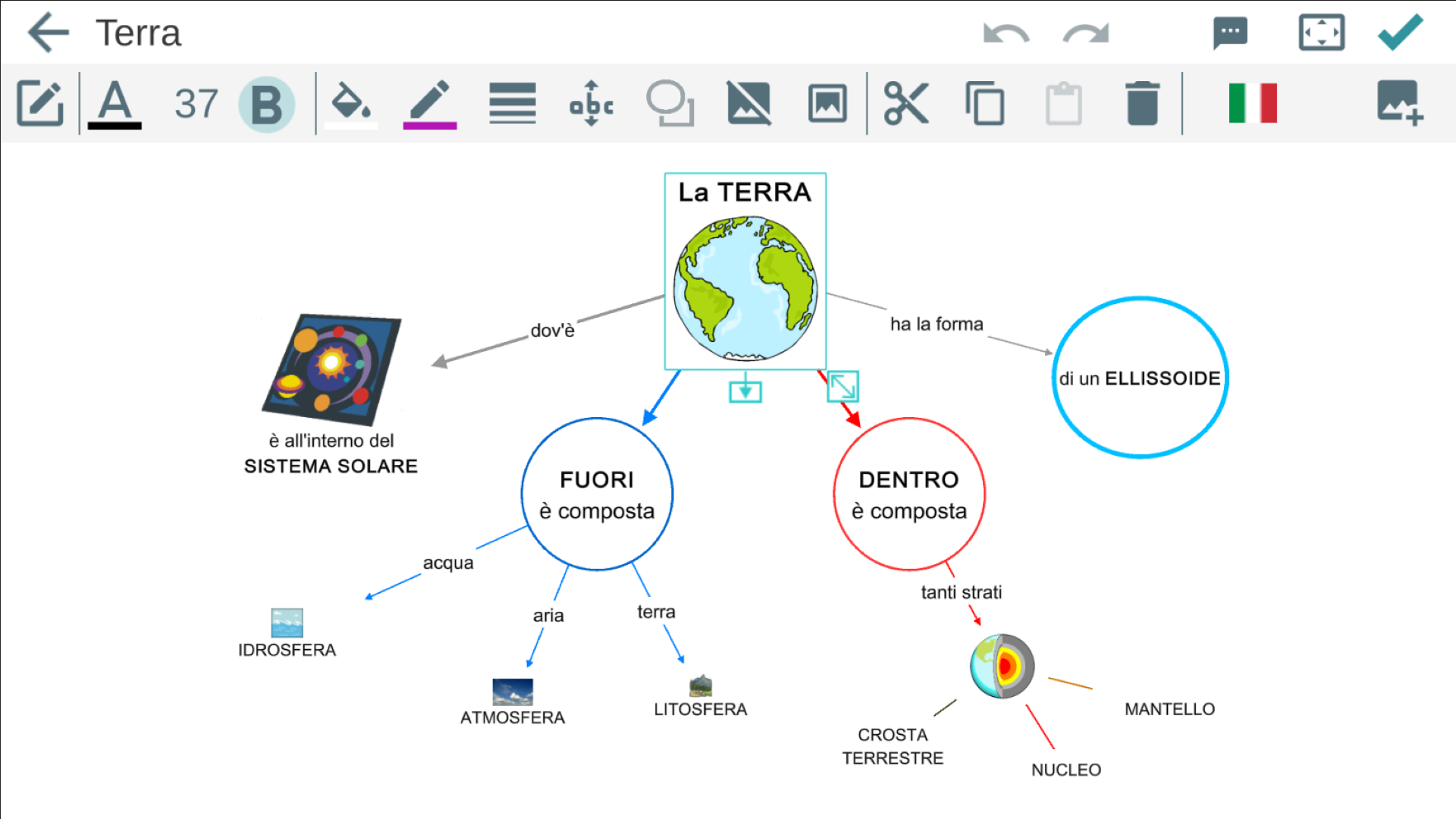
Task: Open the black text color picker
Action: (115, 103)
